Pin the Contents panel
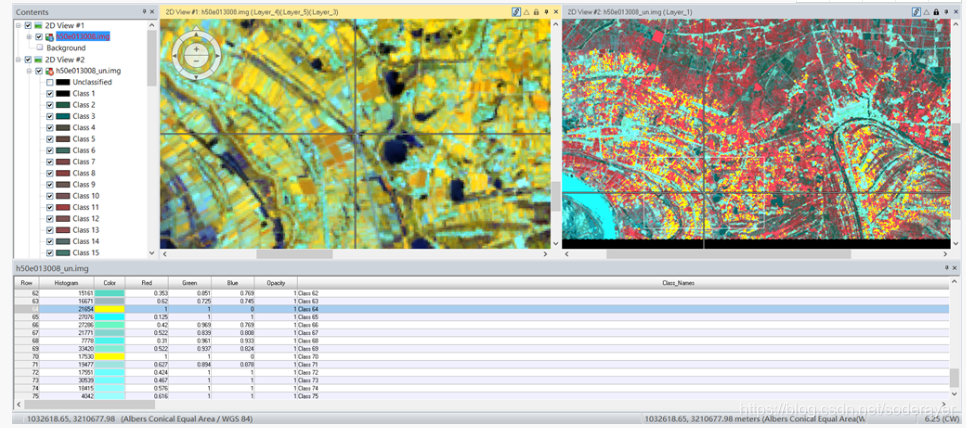This screenshot has height=428, width=966. click(143, 11)
